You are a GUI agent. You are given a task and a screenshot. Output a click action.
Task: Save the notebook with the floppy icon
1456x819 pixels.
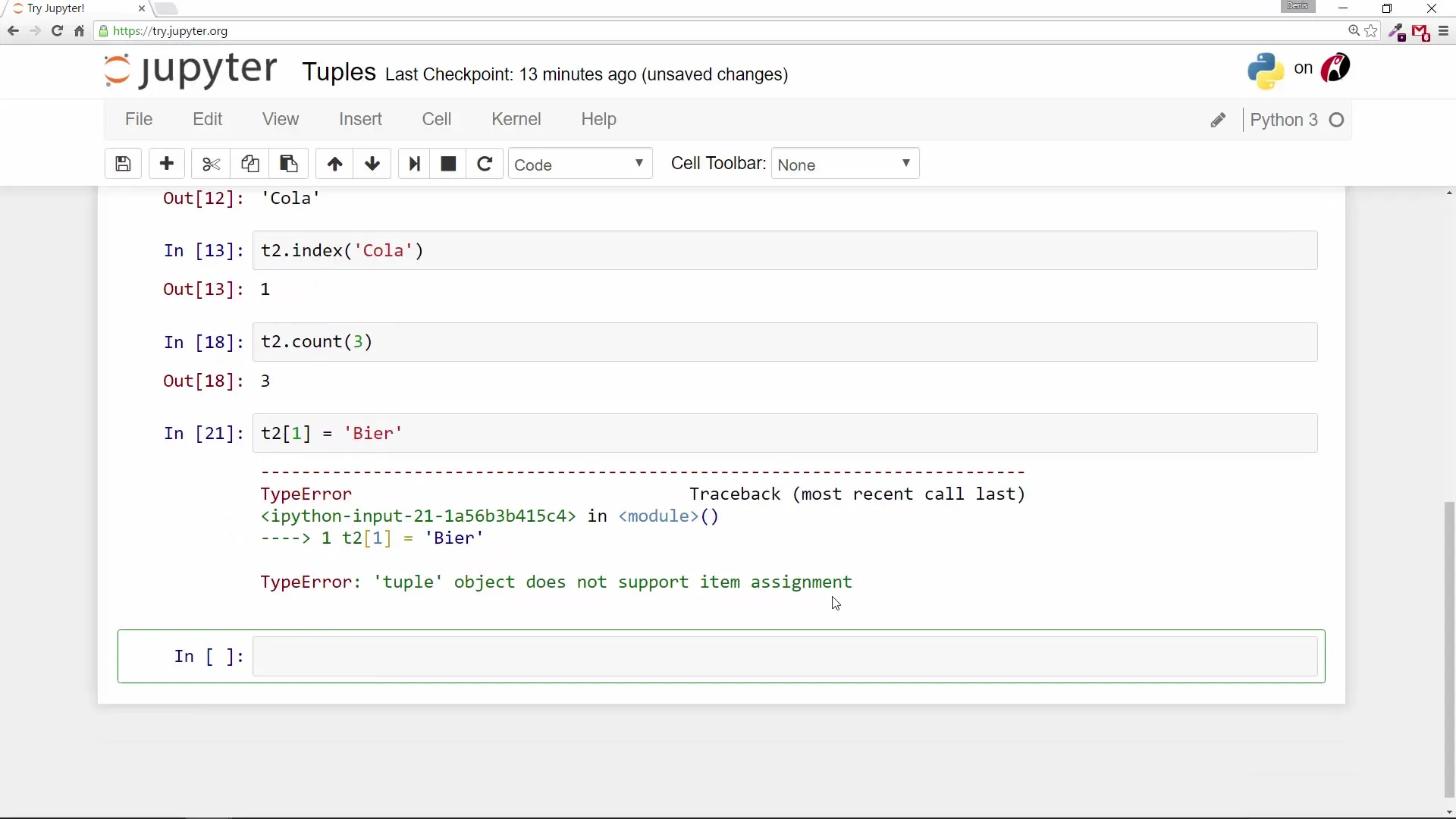[x=123, y=164]
